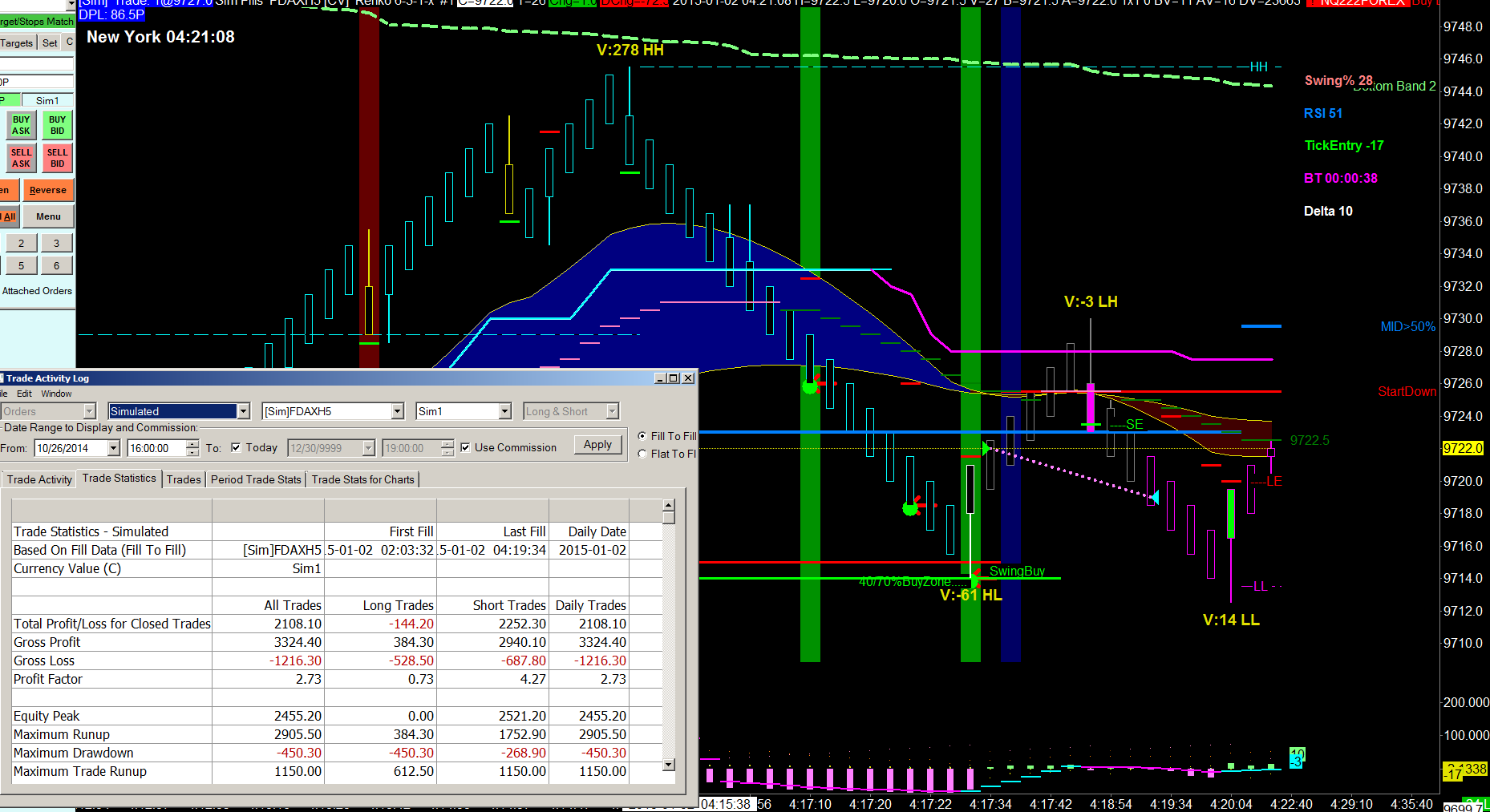Image resolution: width=1490 pixels, height=812 pixels.
Task: Click the Profit Factor row label
Action: pos(48,679)
